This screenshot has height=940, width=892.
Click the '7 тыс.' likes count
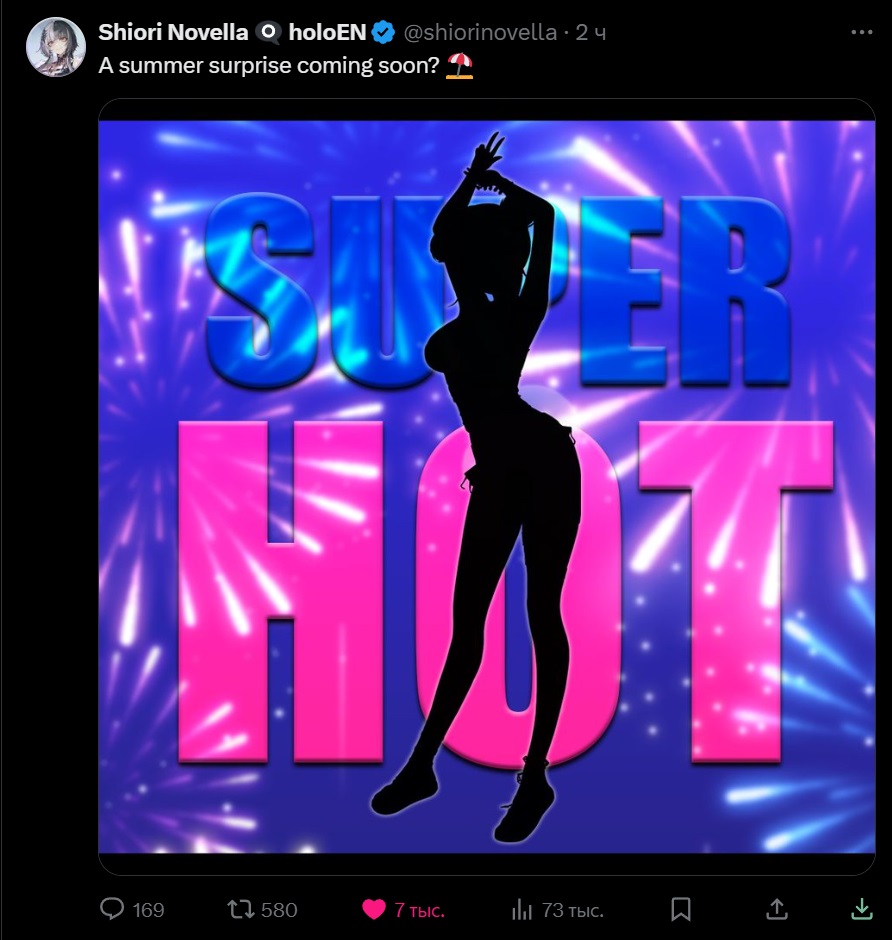click(420, 911)
